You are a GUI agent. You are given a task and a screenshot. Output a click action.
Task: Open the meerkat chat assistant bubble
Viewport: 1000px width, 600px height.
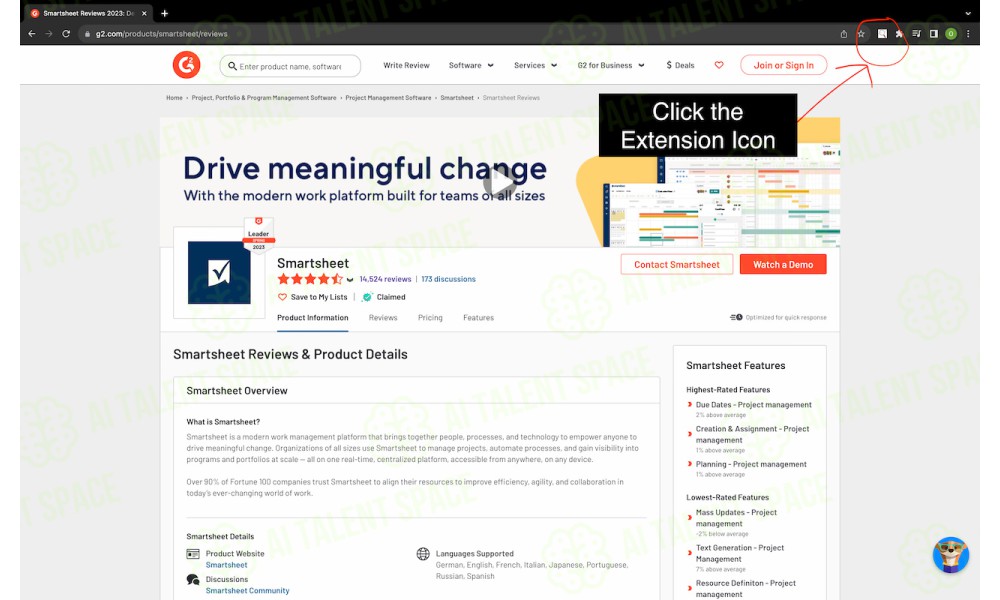click(950, 555)
